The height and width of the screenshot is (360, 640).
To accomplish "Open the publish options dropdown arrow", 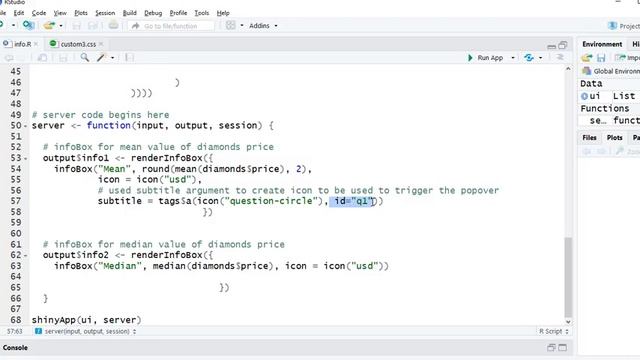I will (540, 58).
